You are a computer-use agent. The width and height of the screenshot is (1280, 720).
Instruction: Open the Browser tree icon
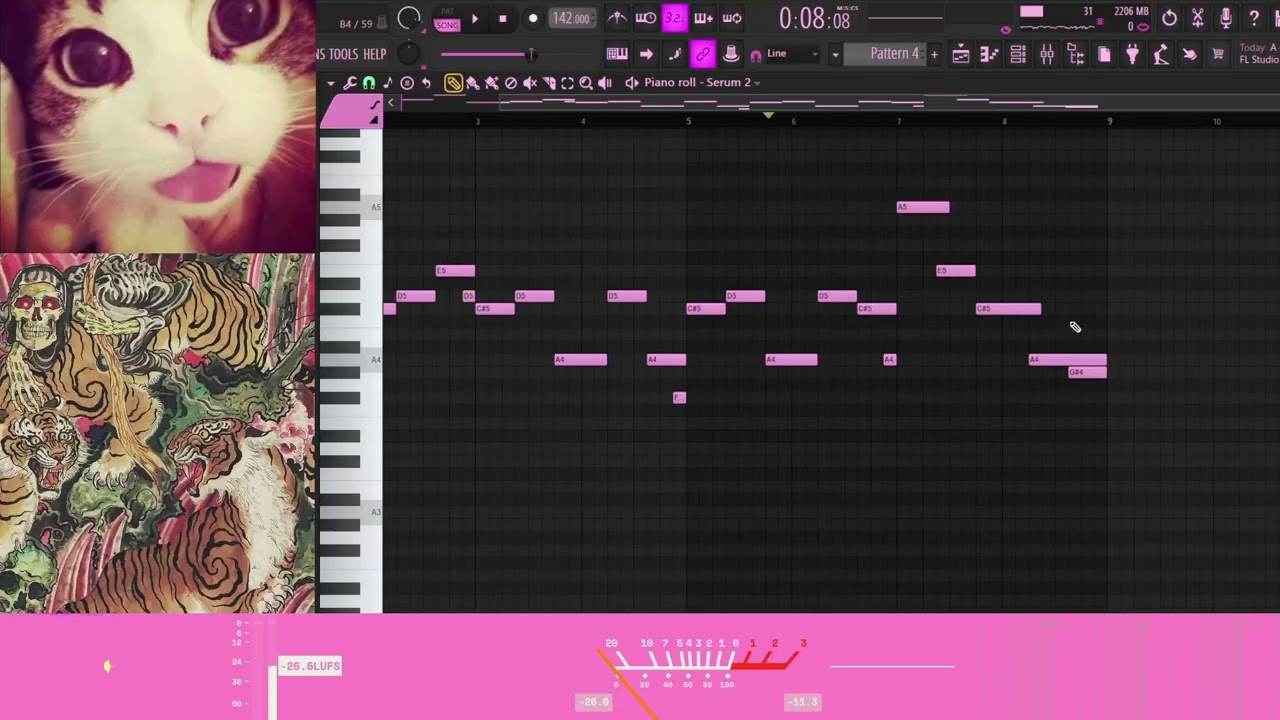1075,55
